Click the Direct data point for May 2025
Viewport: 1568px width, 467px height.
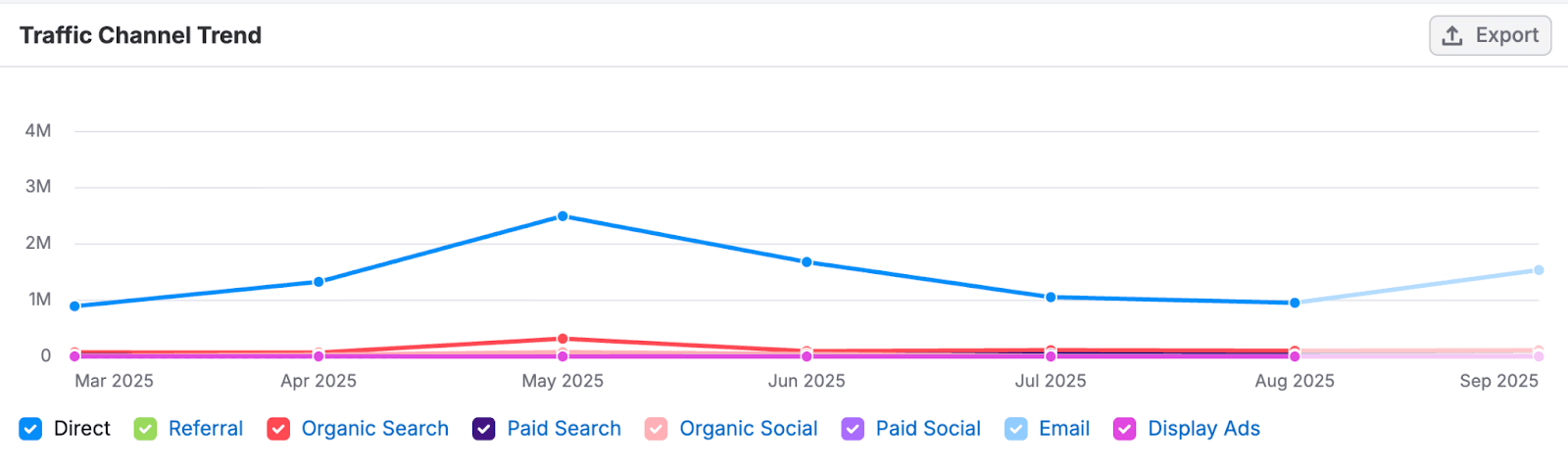pyautogui.click(x=563, y=216)
